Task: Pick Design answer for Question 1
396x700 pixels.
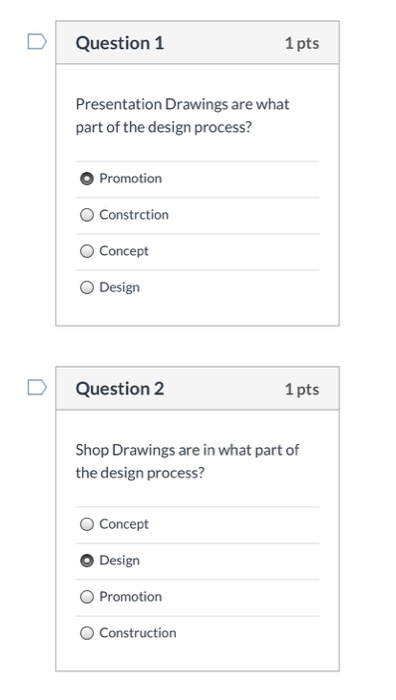Action: coord(87,288)
